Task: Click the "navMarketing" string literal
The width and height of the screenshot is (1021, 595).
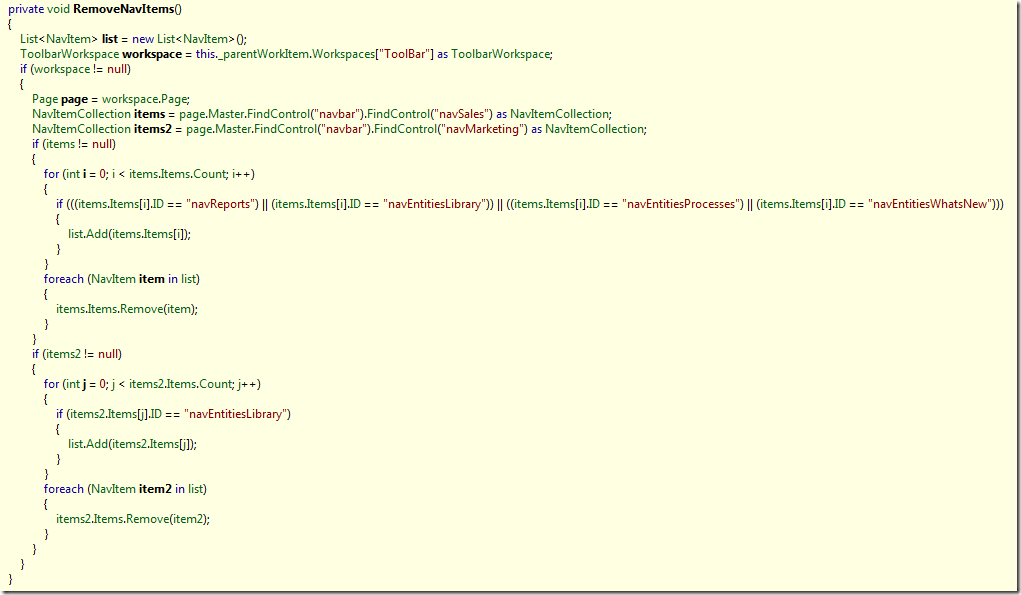Action: pos(483,129)
